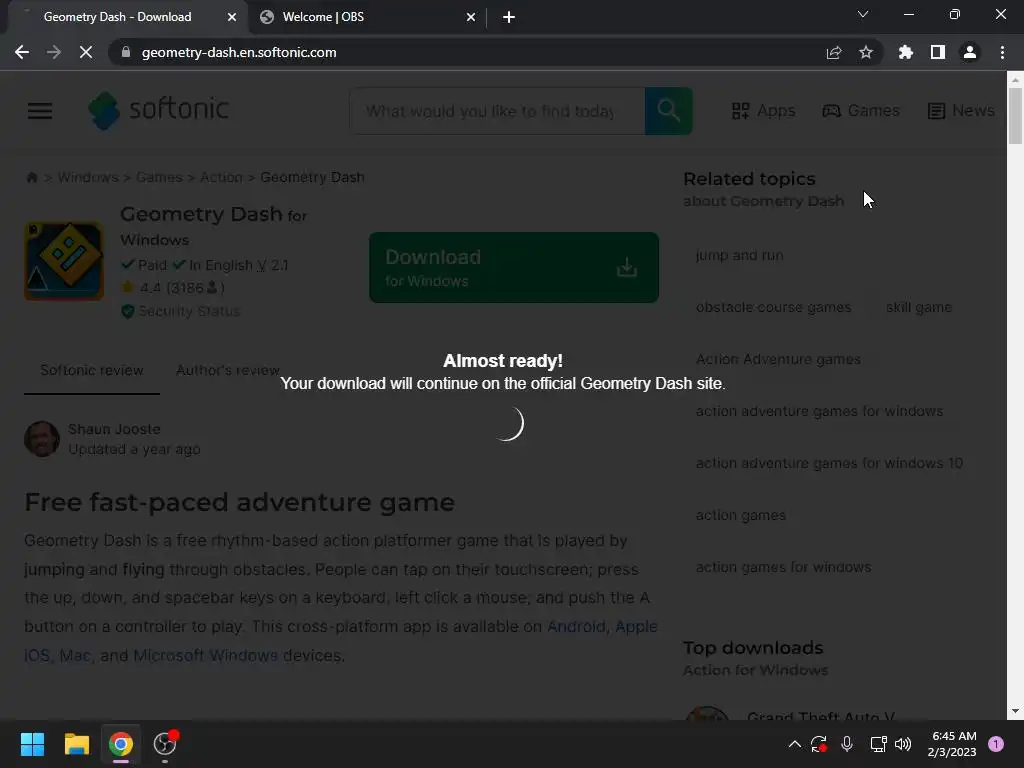The height and width of the screenshot is (768, 1024).
Task: Click the microphone tray icon
Action: coord(847,744)
